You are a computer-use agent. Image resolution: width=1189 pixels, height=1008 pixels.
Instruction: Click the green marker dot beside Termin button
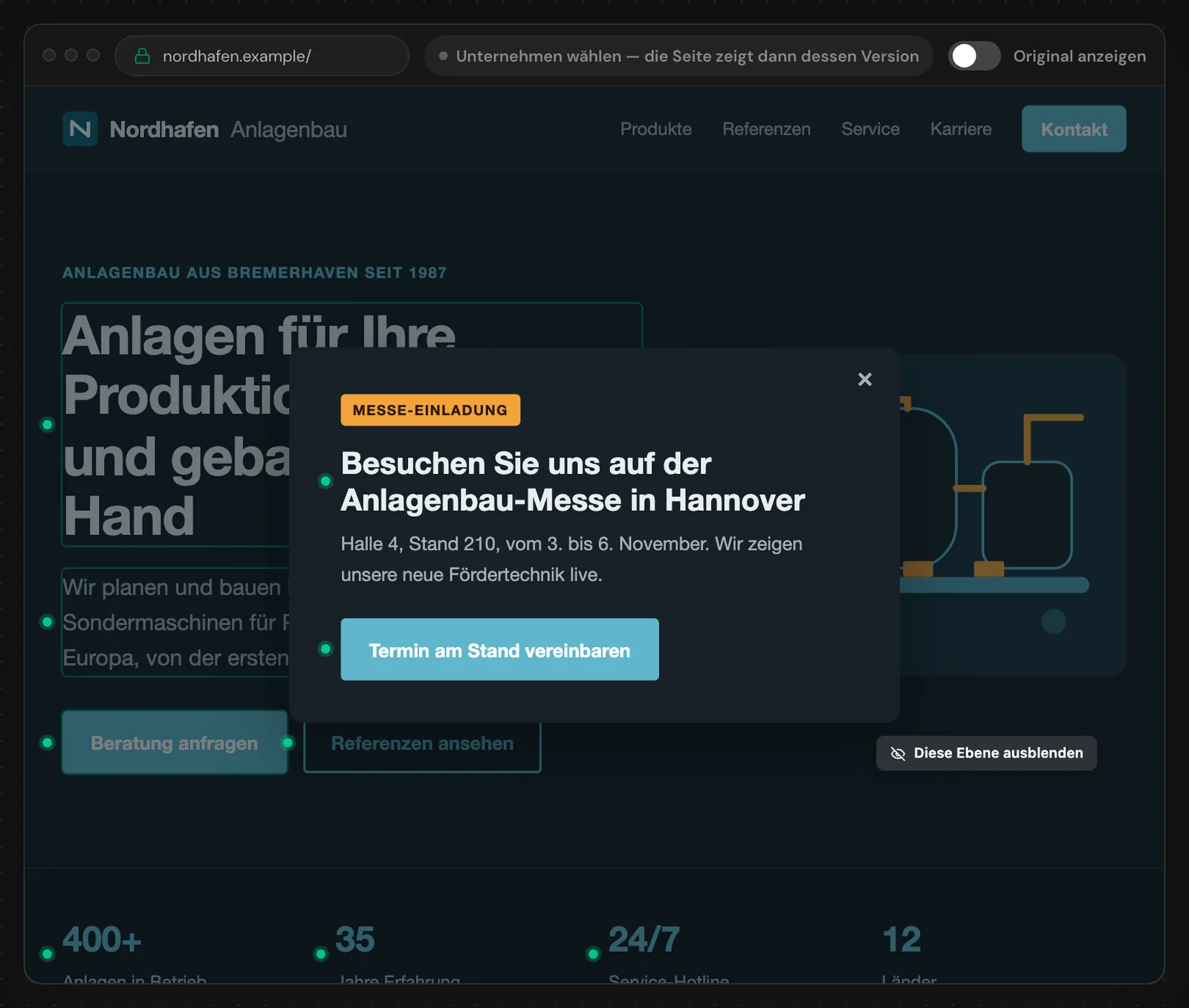coord(325,649)
